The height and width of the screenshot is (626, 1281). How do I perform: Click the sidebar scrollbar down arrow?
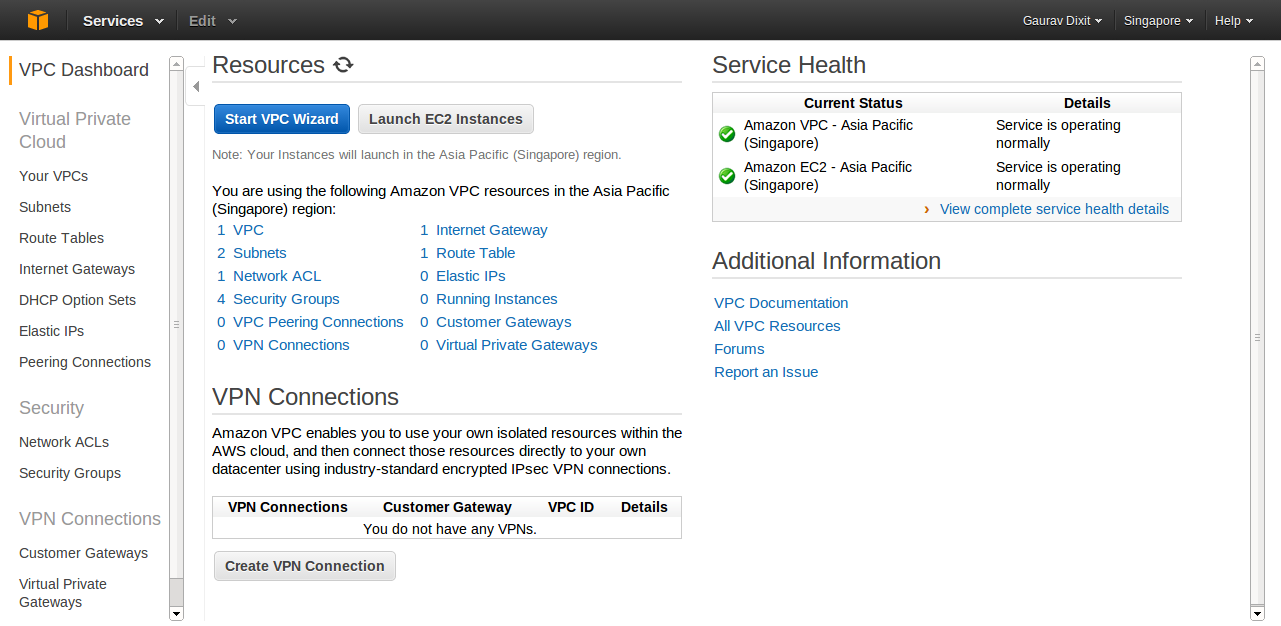point(177,613)
